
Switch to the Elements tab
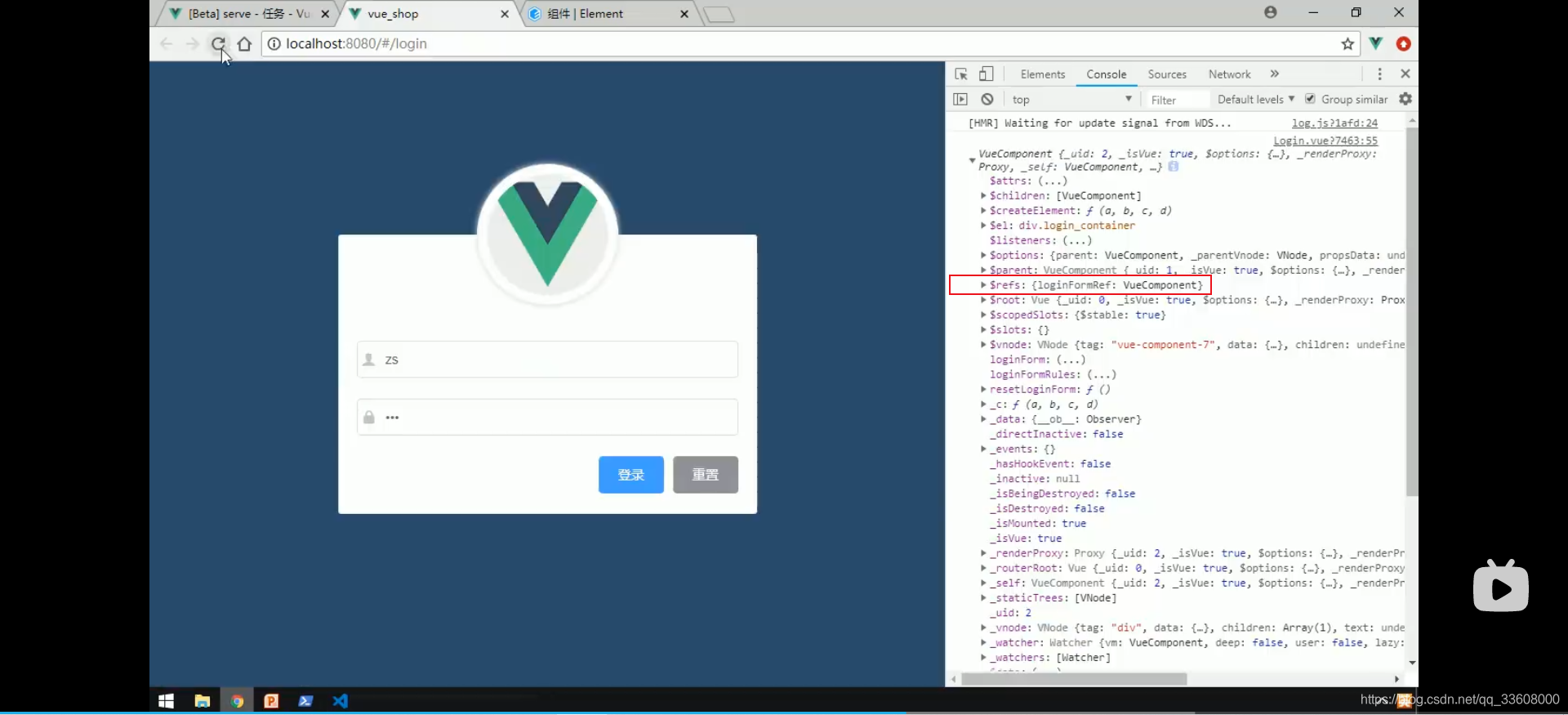coord(1043,74)
